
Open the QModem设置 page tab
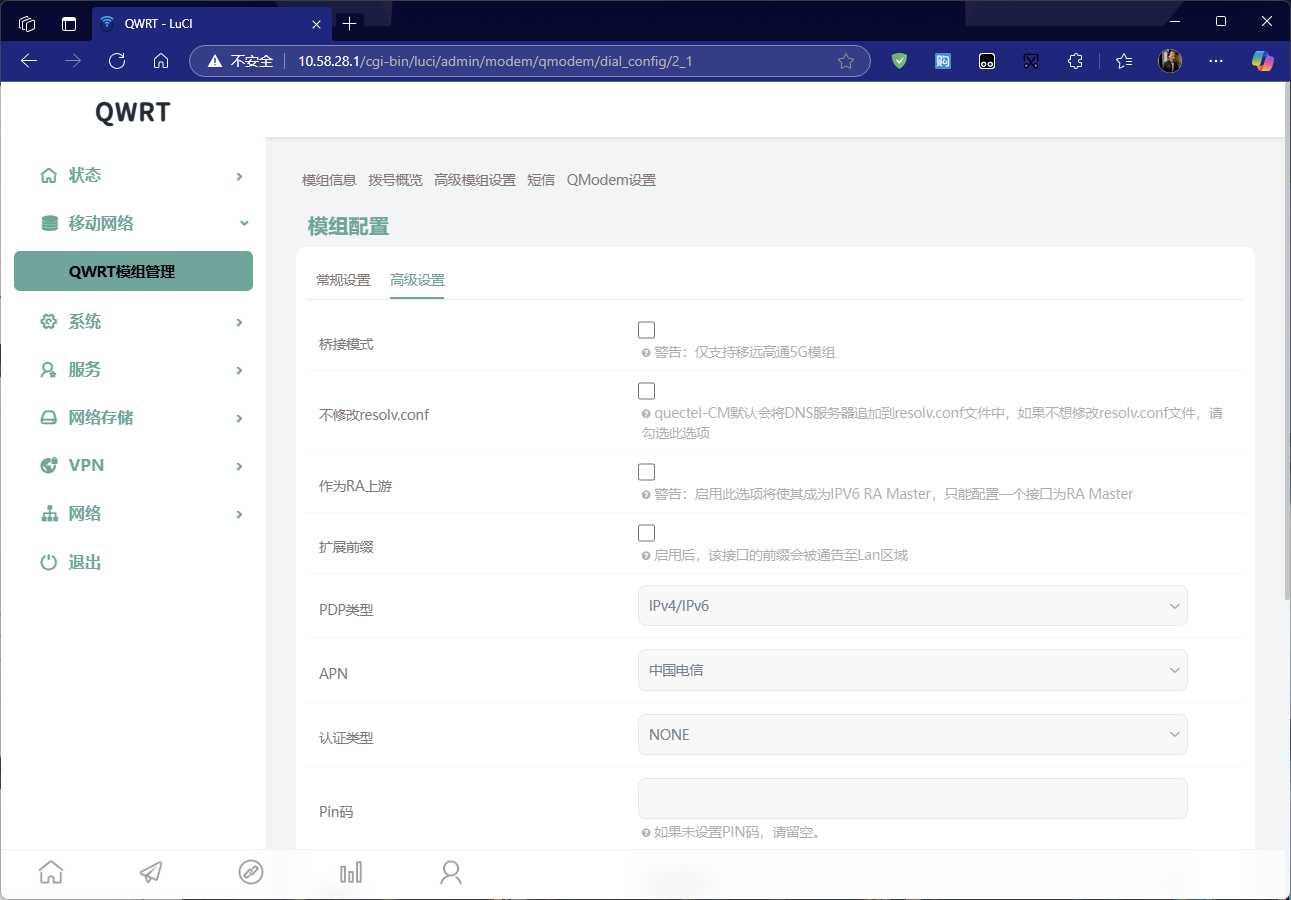611,180
